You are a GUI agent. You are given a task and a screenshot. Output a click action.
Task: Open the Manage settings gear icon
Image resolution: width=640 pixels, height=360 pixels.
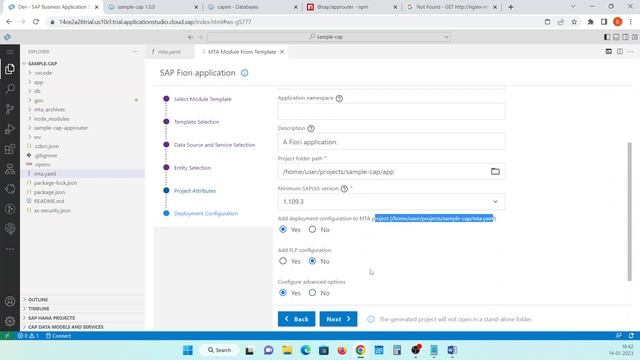(10, 321)
